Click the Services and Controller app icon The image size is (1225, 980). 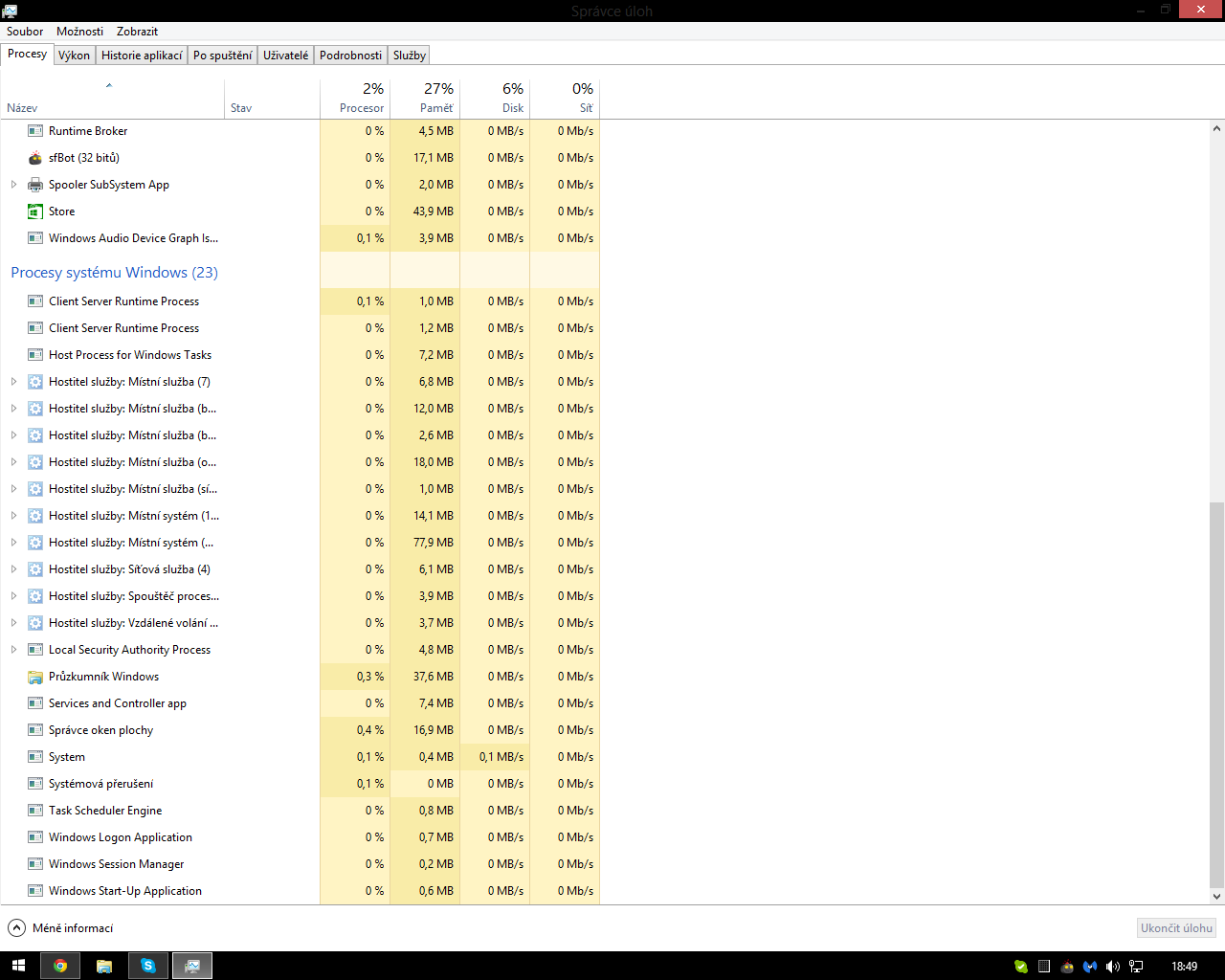coord(35,703)
